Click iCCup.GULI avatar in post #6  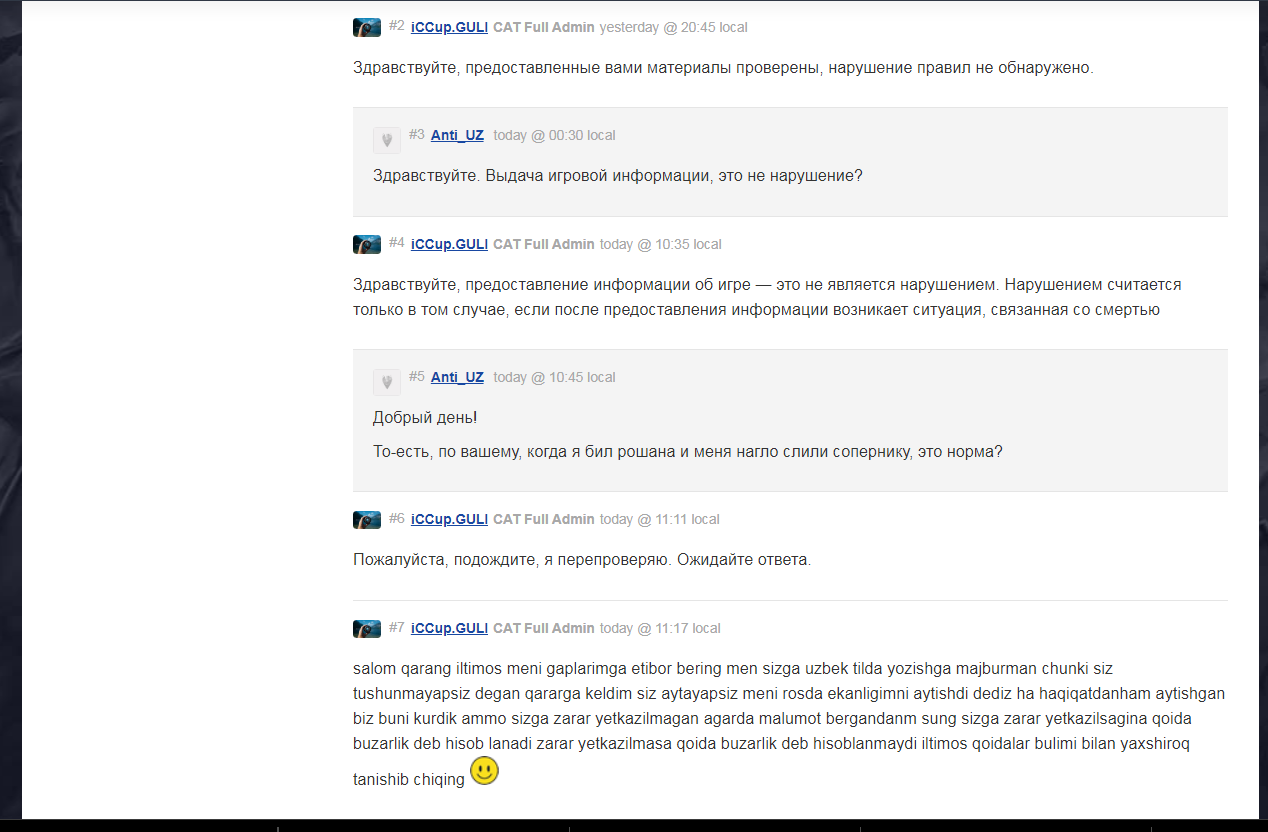367,520
